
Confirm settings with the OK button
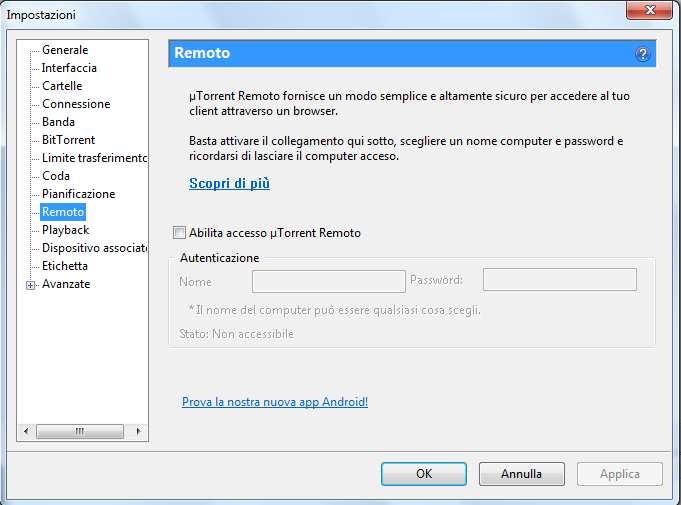[x=424, y=474]
